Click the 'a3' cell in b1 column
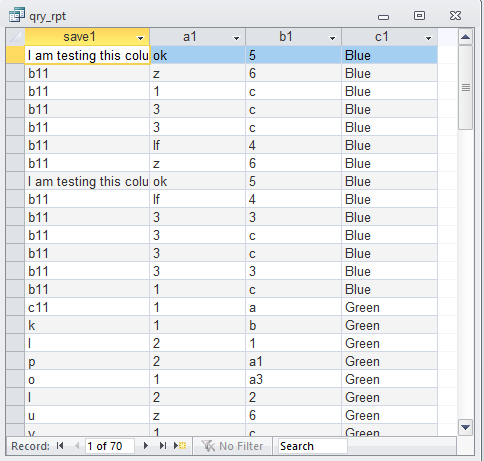This screenshot has width=484, height=461. click(x=294, y=379)
